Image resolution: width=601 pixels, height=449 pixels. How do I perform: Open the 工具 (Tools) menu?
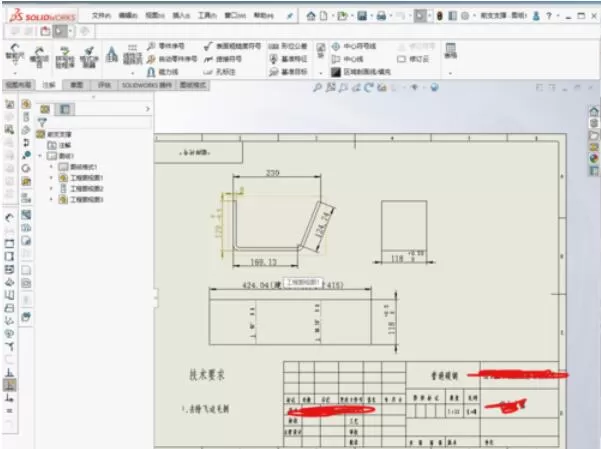pos(207,16)
